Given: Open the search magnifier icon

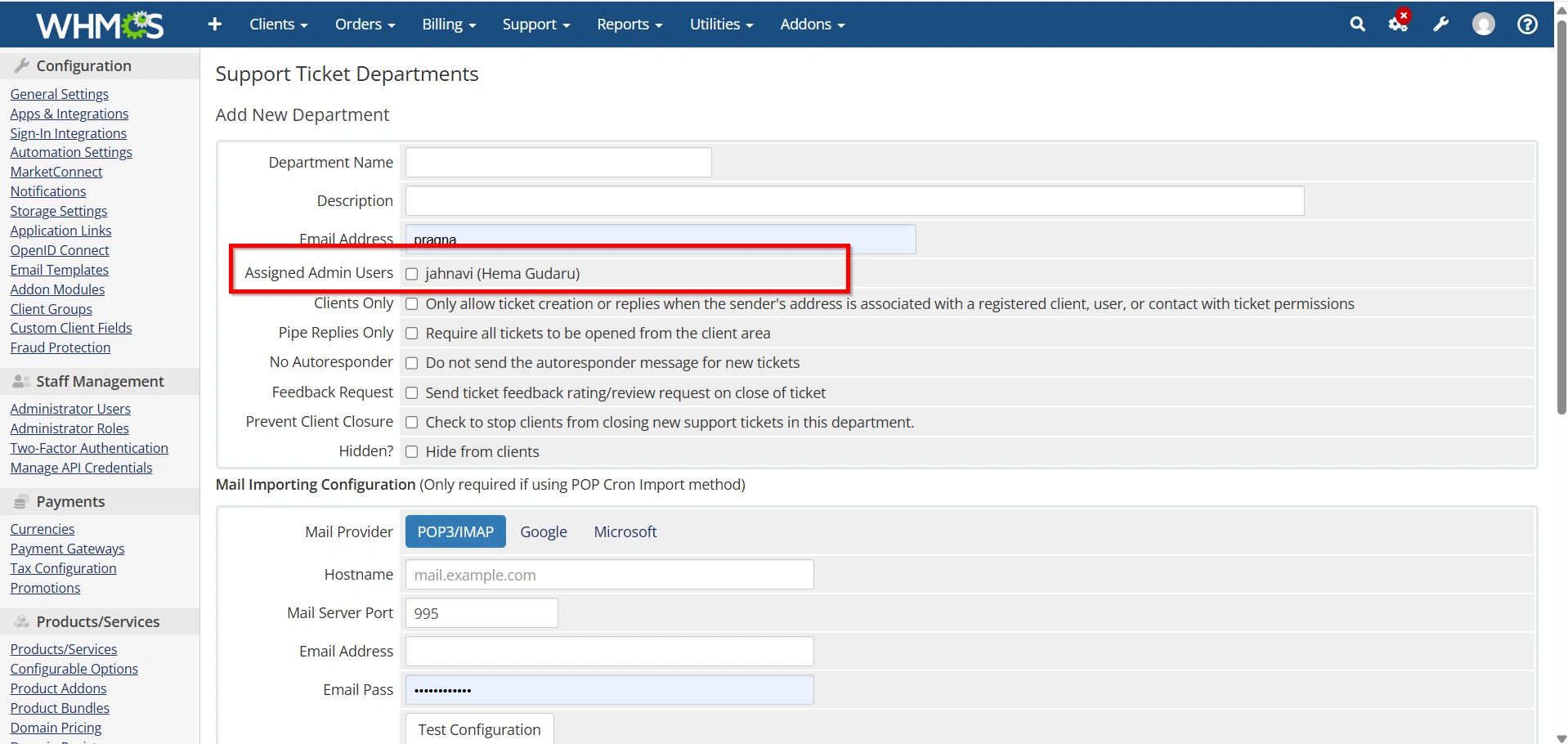Looking at the screenshot, I should tap(1357, 25).
